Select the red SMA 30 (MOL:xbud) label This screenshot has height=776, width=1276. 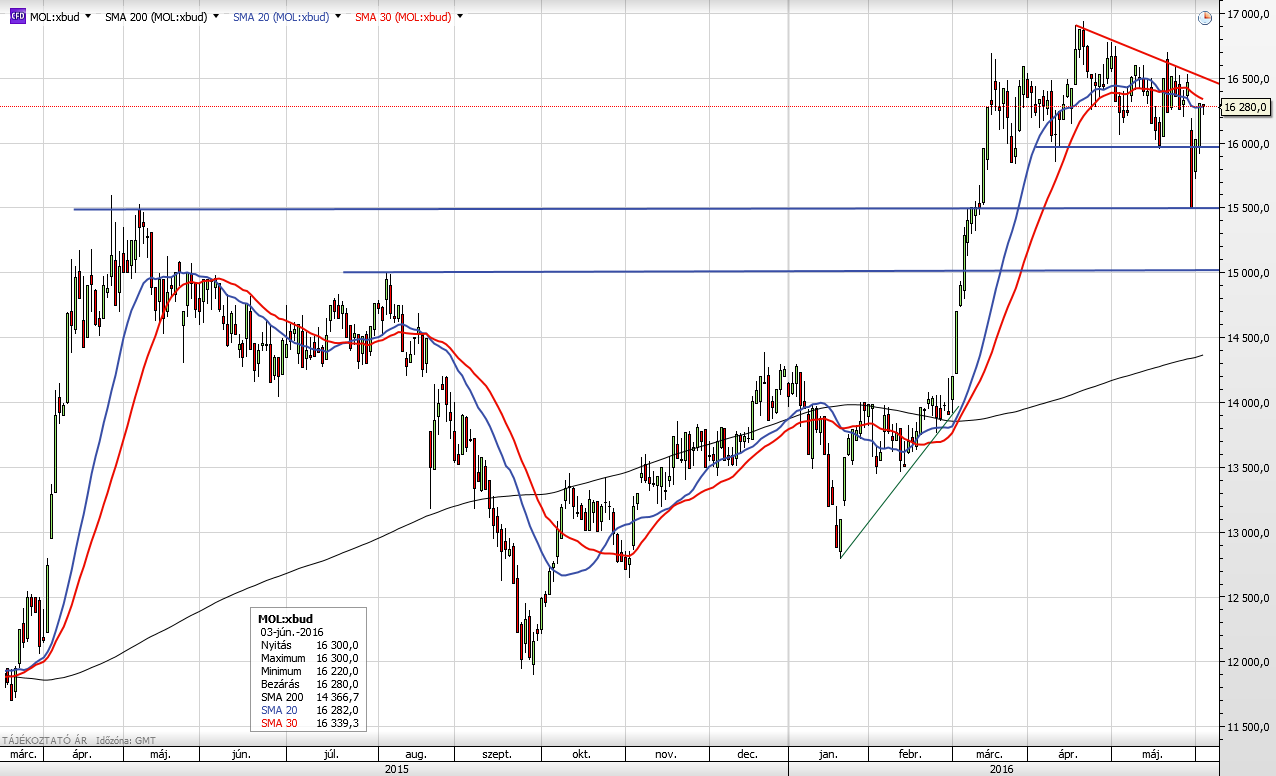coord(402,17)
